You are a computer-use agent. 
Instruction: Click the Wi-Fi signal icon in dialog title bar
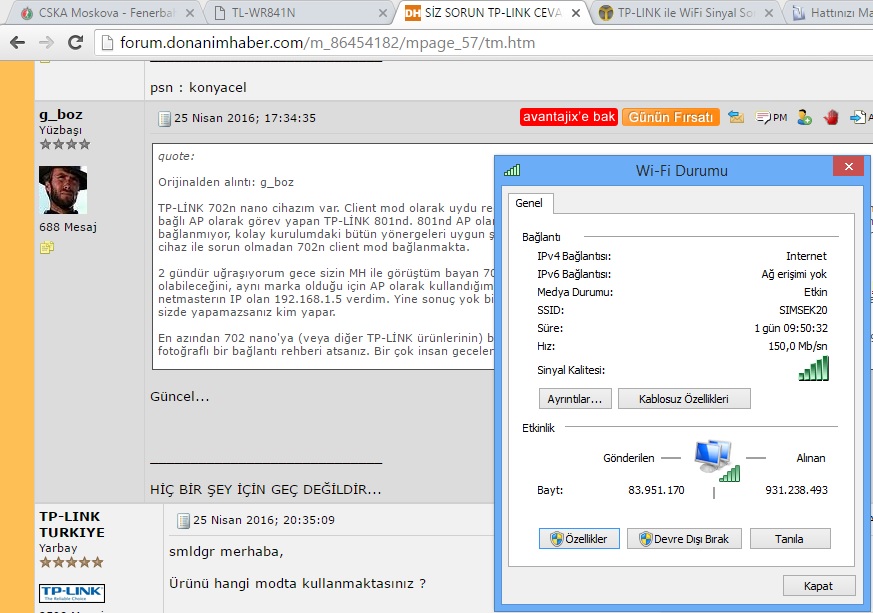[x=512, y=170]
